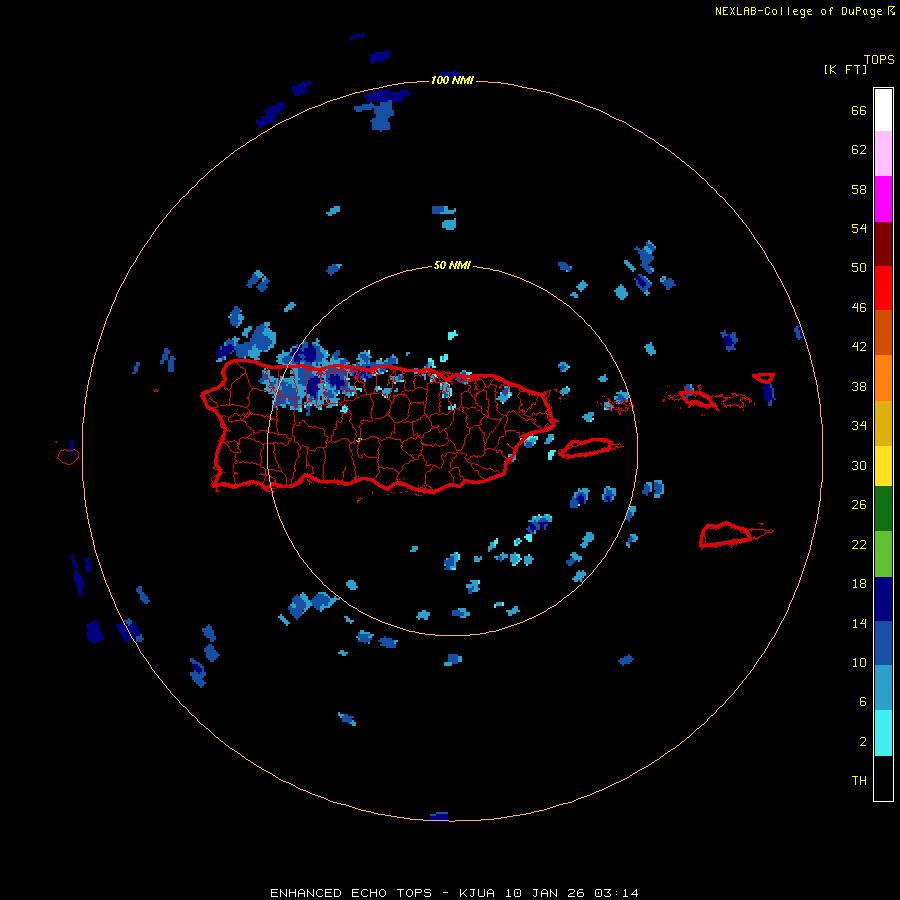
Task: Click the "30" legend value
Action: tap(859, 465)
